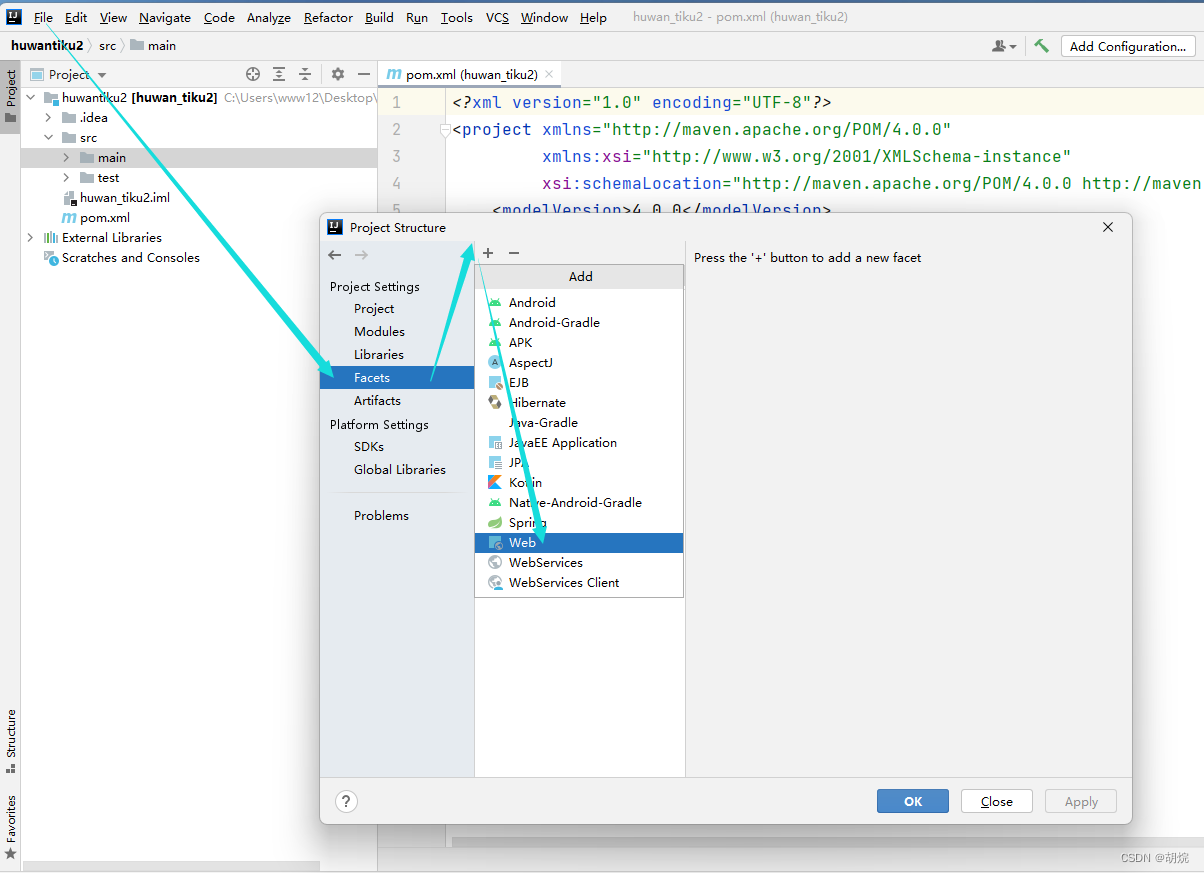The width and height of the screenshot is (1204, 873).
Task: Expand the .idea folder
Action: pyautogui.click(x=48, y=118)
